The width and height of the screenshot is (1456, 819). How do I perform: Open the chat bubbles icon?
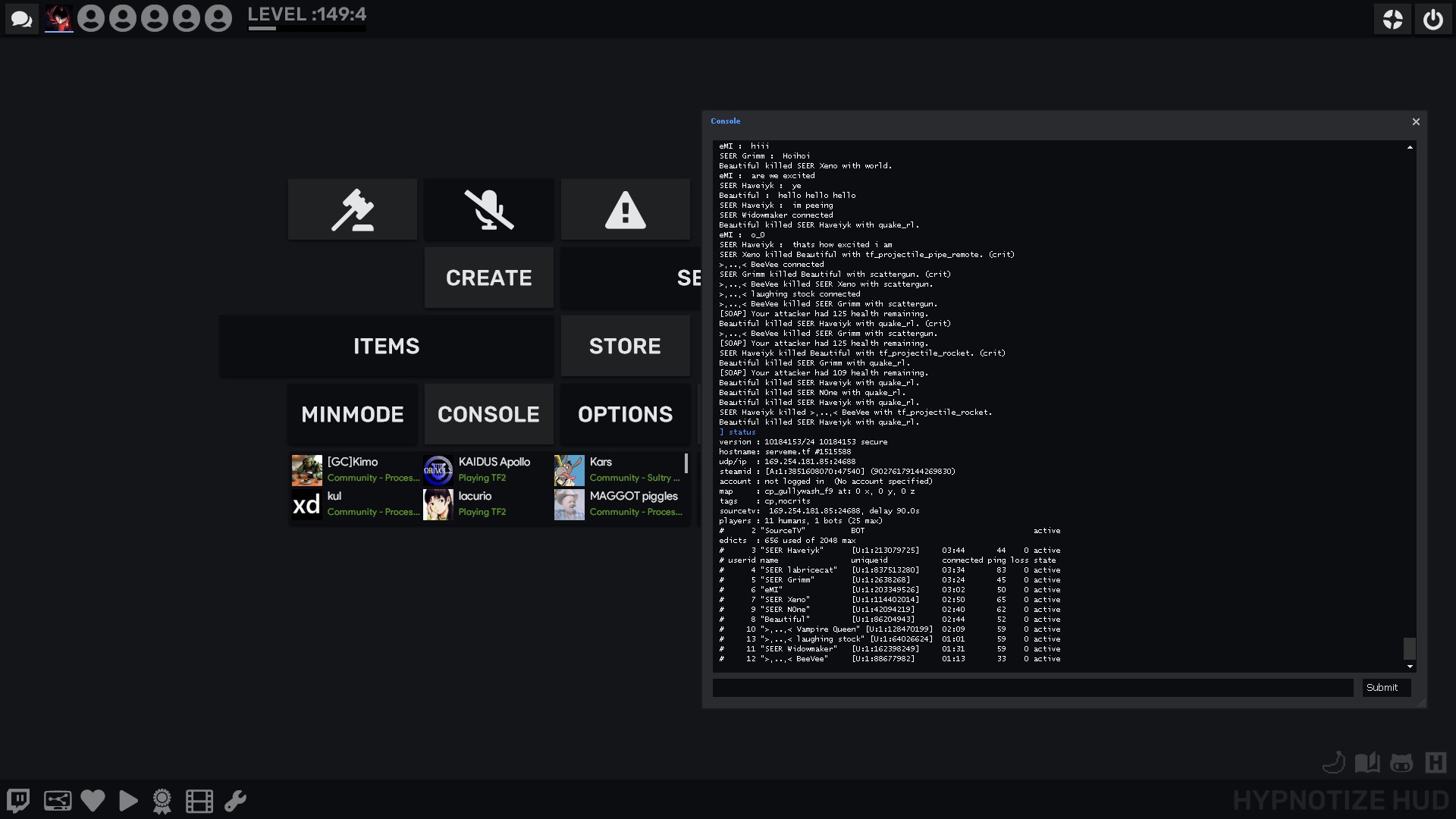(21, 19)
